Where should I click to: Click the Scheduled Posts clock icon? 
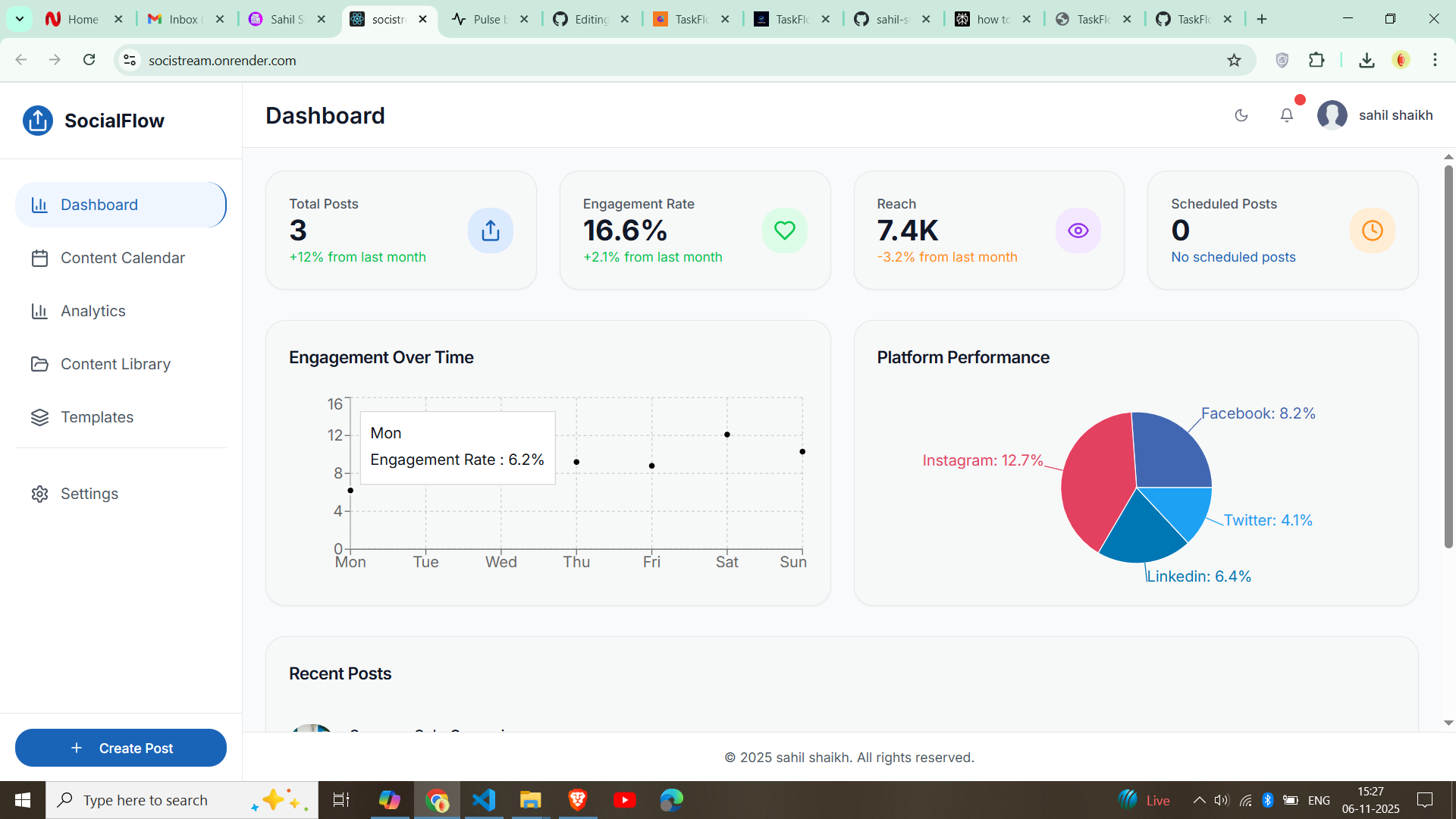tap(1373, 231)
